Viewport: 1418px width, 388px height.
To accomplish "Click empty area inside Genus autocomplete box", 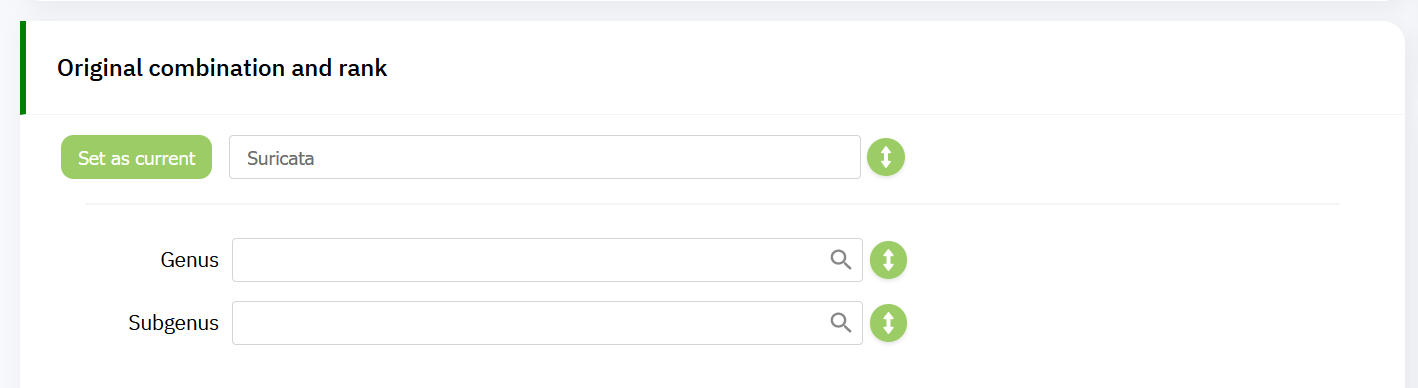I will pos(530,260).
